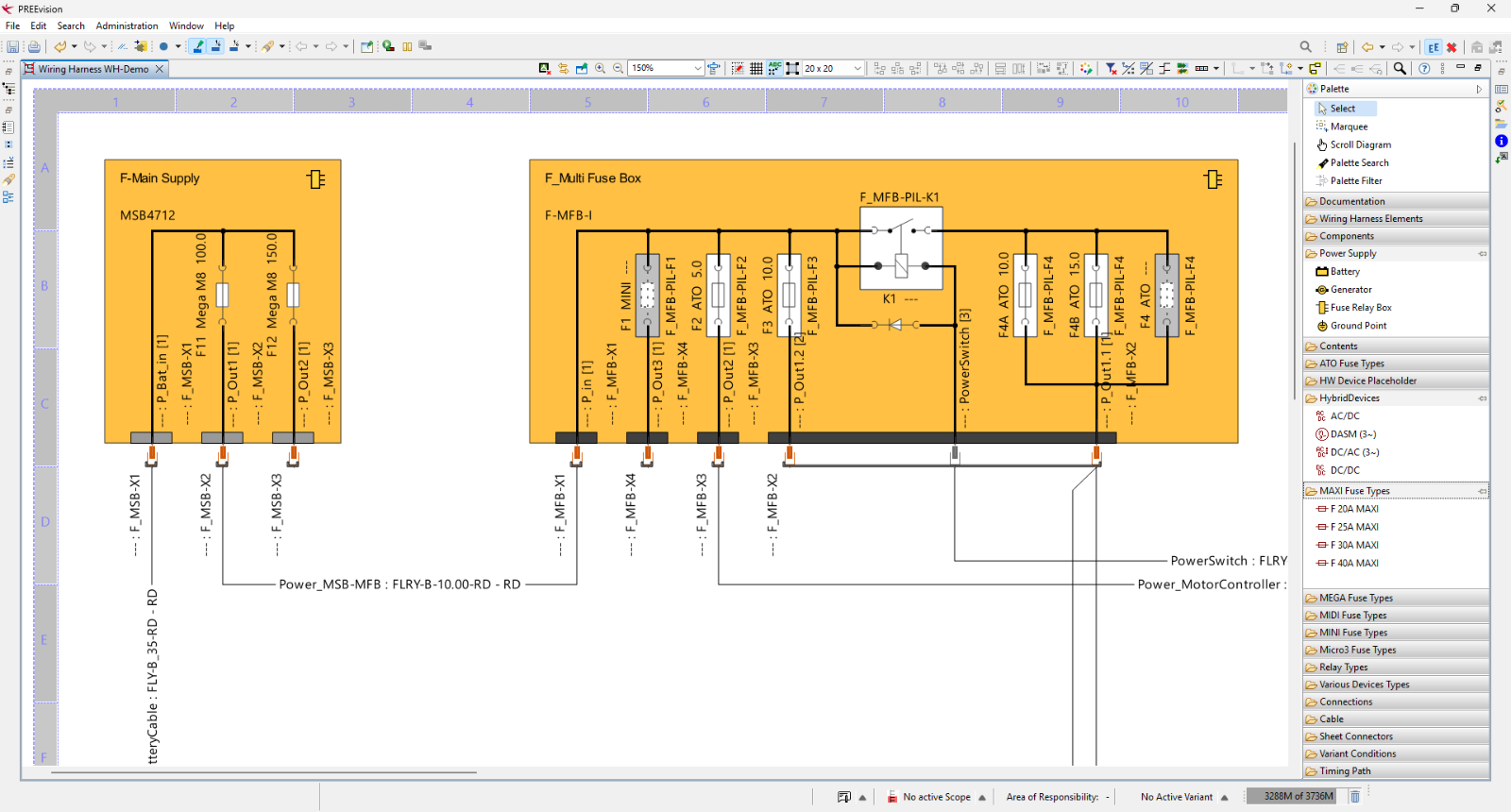
Task: Toggle the second highlighted blue toolbar button
Action: (216, 46)
